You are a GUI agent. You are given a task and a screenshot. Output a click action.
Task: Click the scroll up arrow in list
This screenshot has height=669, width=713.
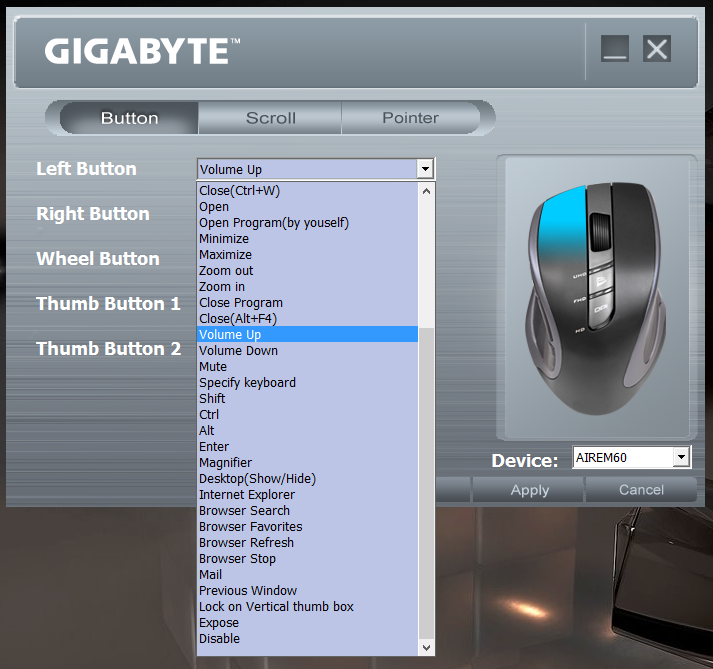[x=426, y=191]
